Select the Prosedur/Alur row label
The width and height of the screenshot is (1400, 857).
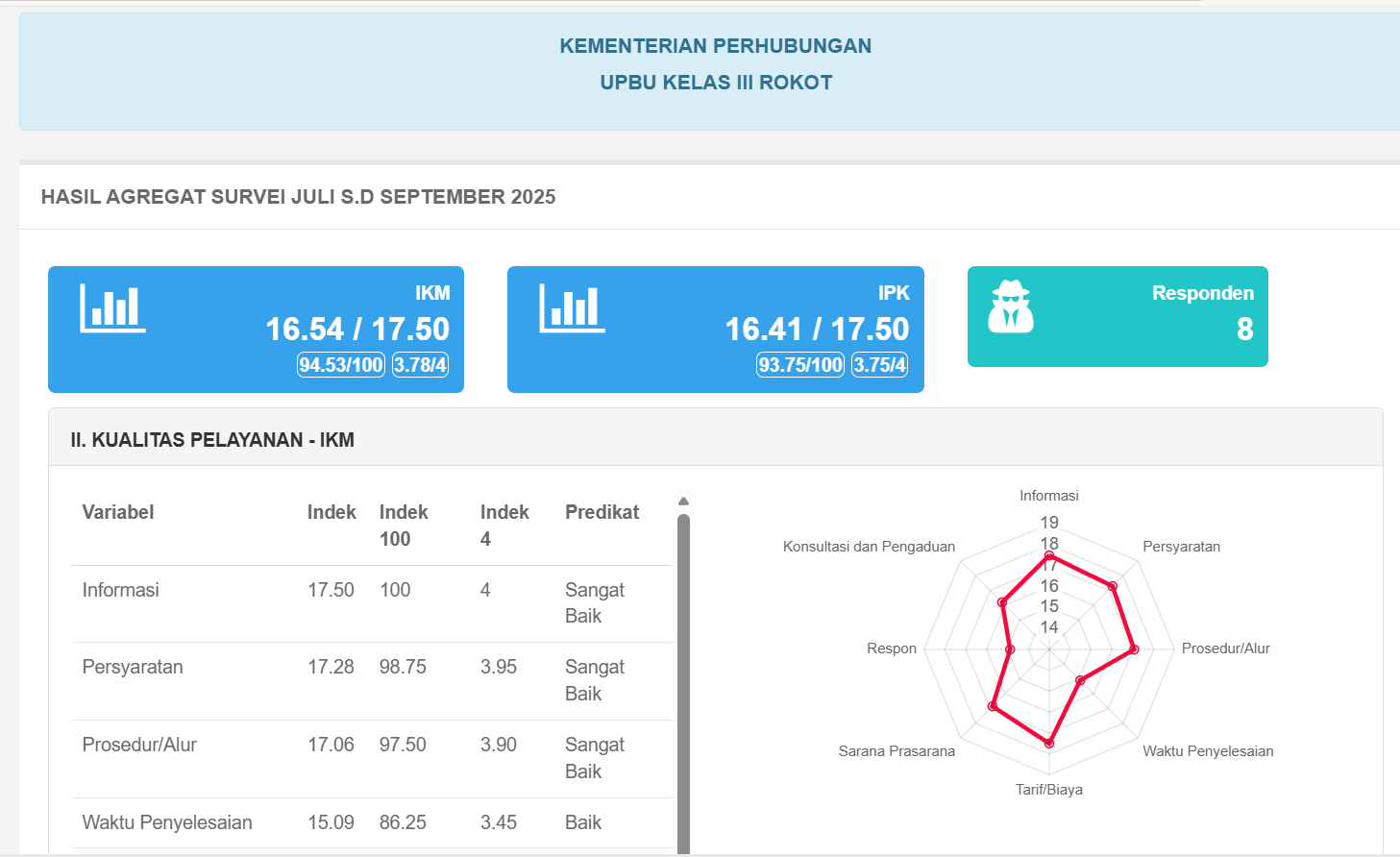point(139,745)
